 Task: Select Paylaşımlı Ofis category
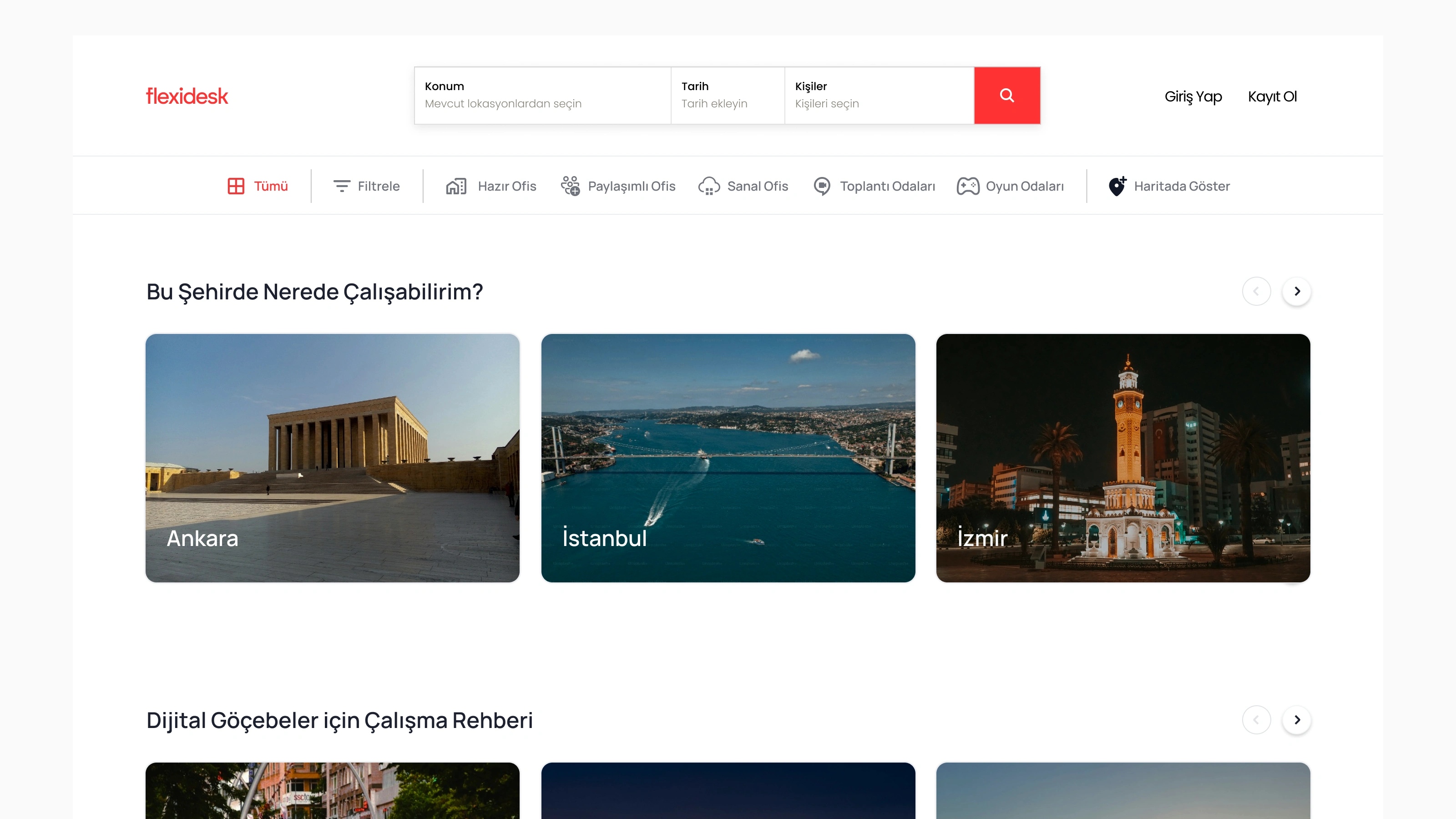point(632,186)
